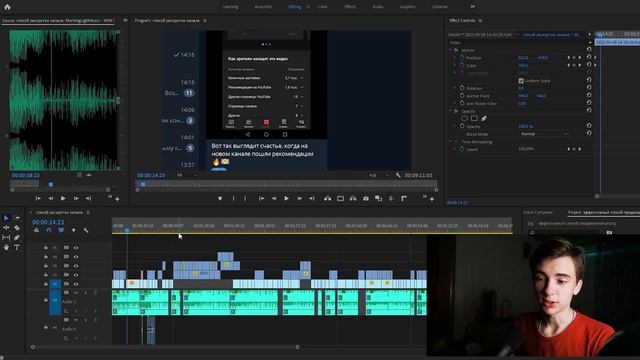Switch to the Audio workspace

(378, 7)
